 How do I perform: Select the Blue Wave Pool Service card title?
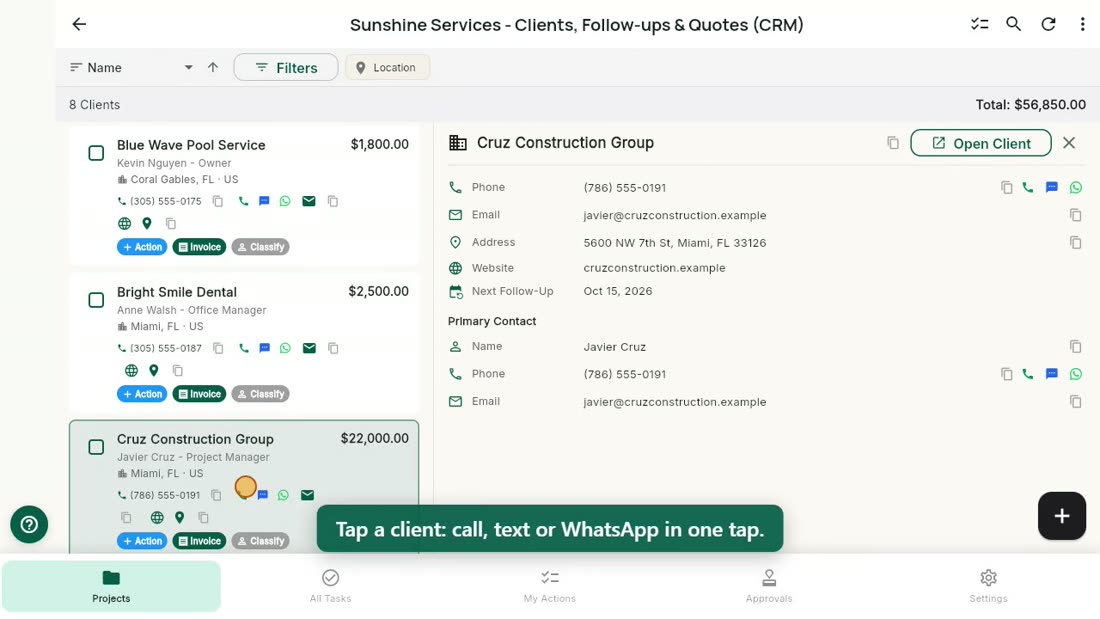191,145
